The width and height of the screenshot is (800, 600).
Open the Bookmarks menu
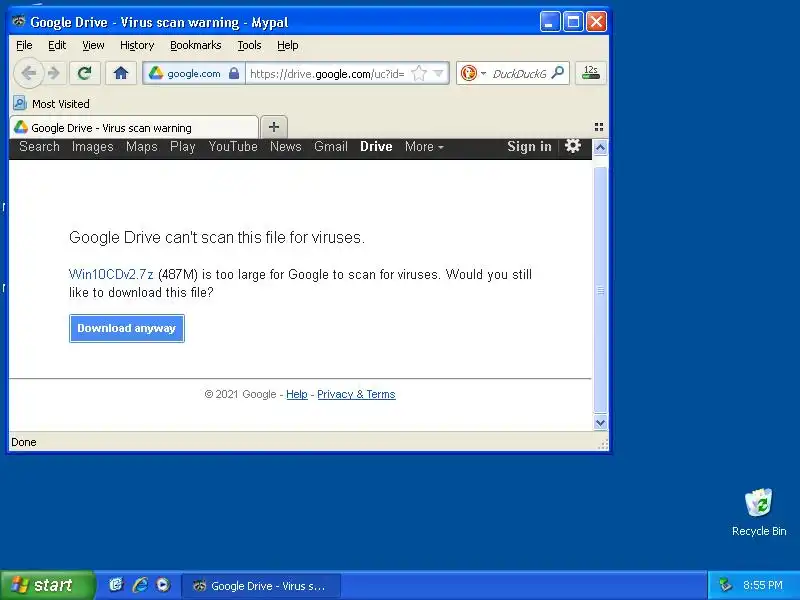[x=195, y=45]
